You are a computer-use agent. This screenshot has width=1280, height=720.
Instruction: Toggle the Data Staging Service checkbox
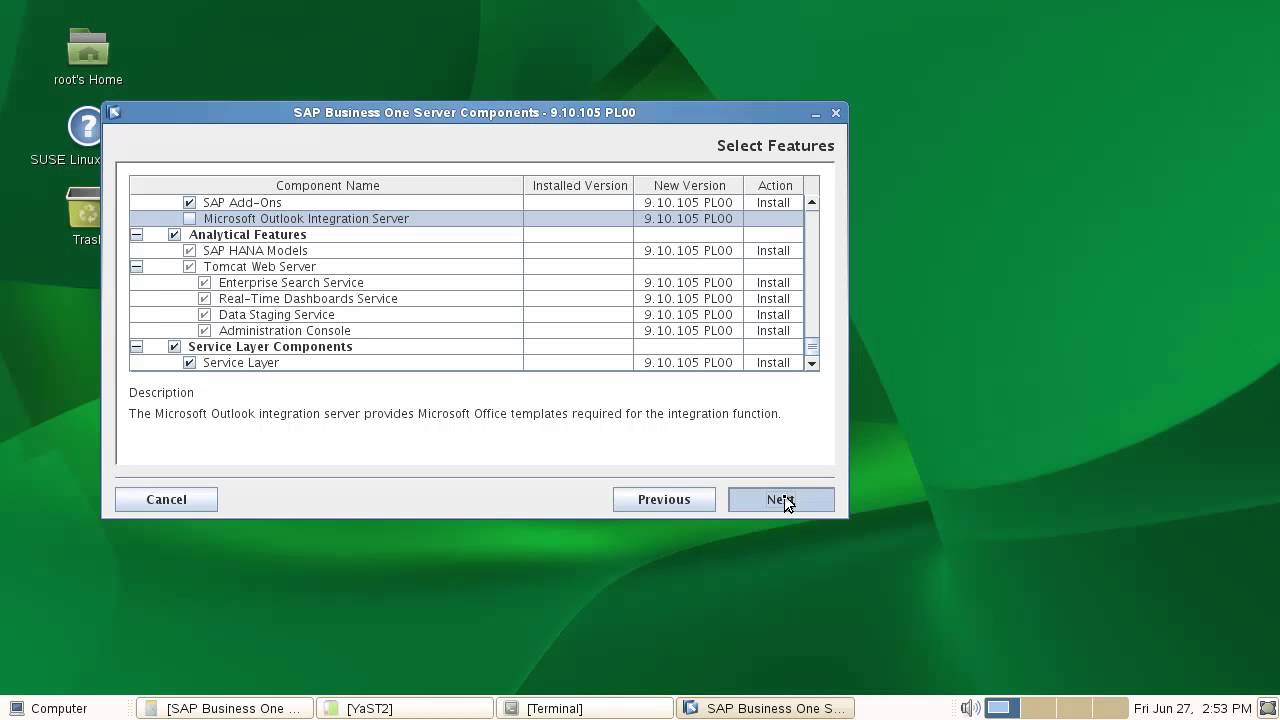tap(204, 315)
